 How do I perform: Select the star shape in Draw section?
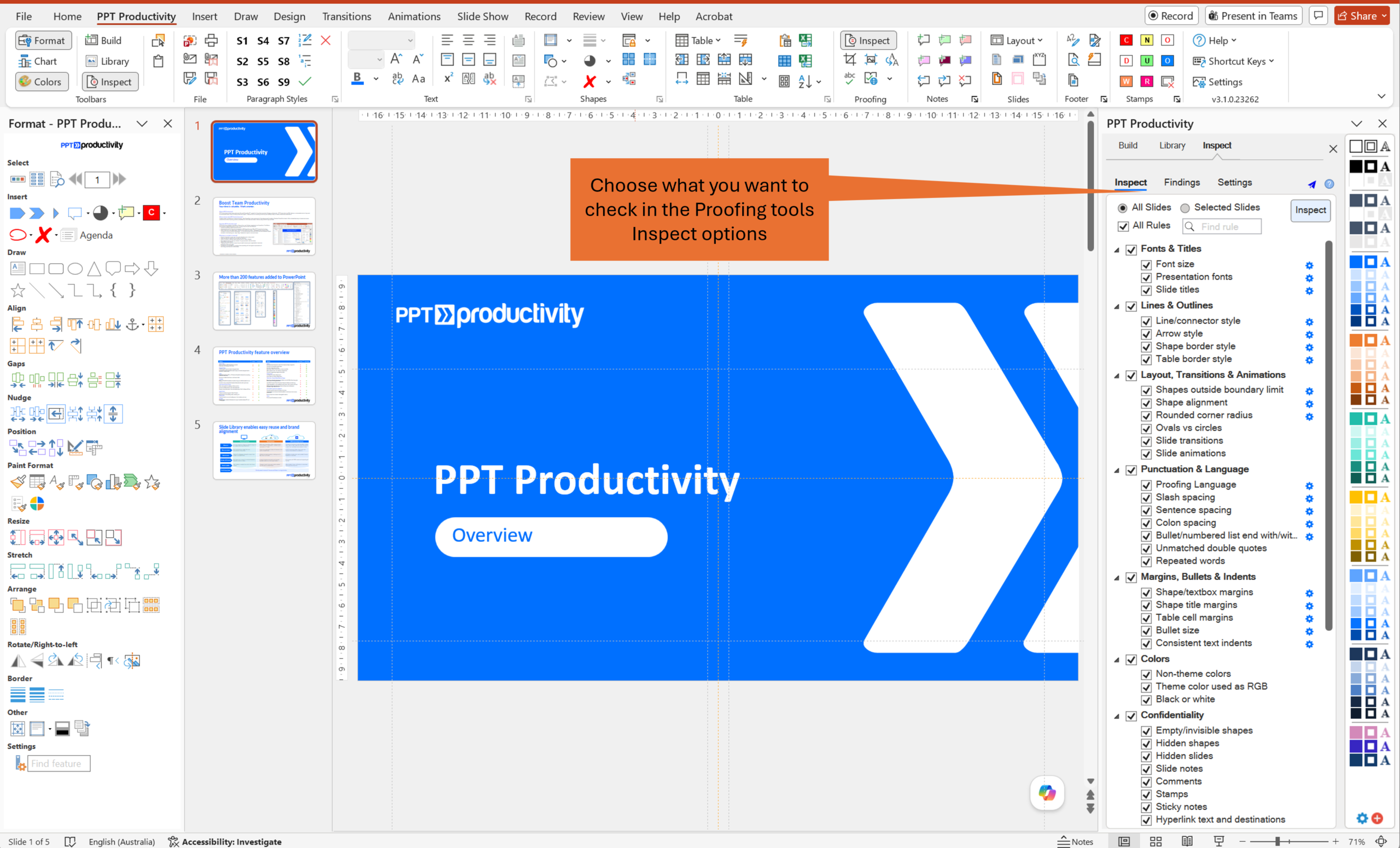(17, 291)
